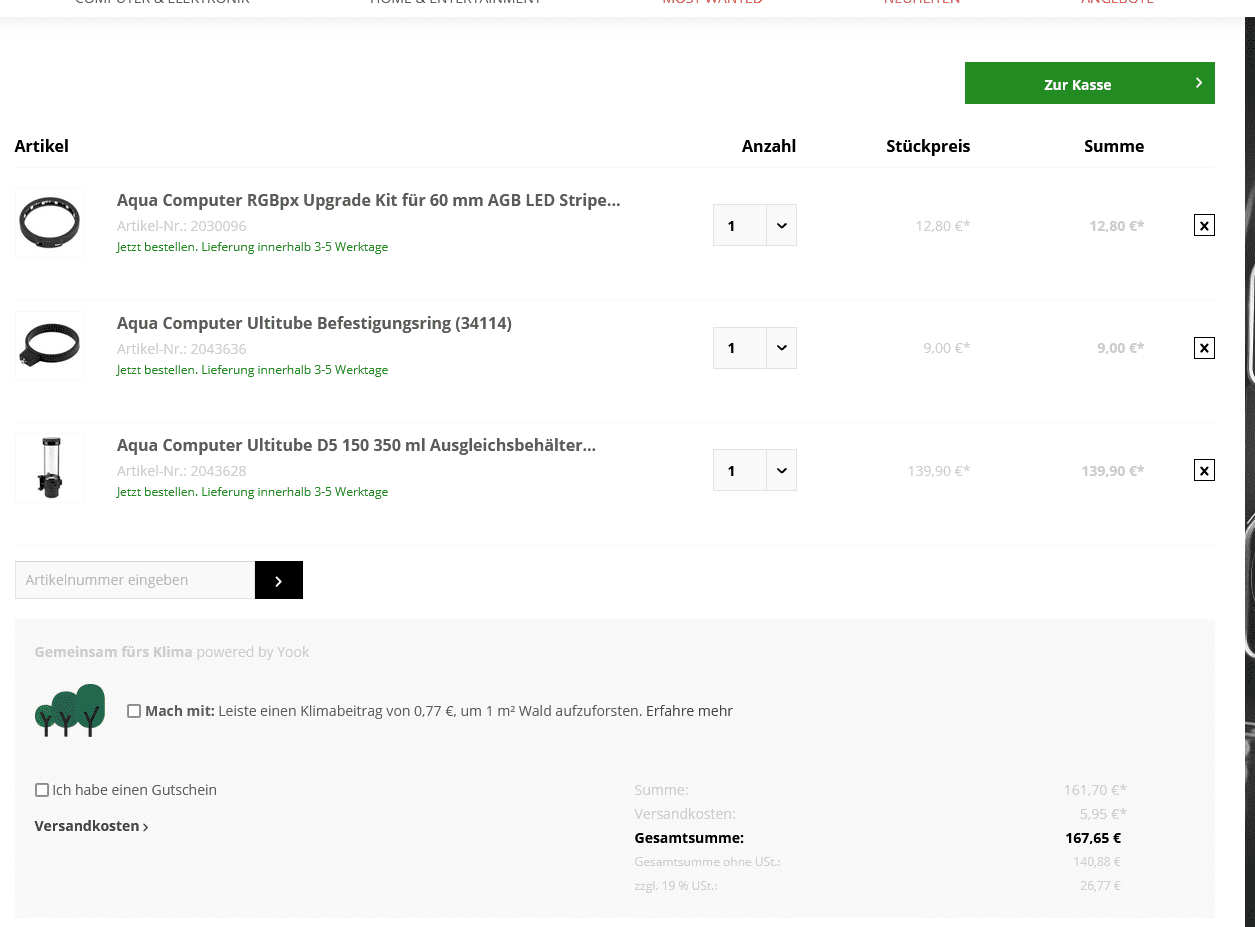1255x927 pixels.
Task: Go to the Home & Entertainment menu
Action: pyautogui.click(x=455, y=3)
